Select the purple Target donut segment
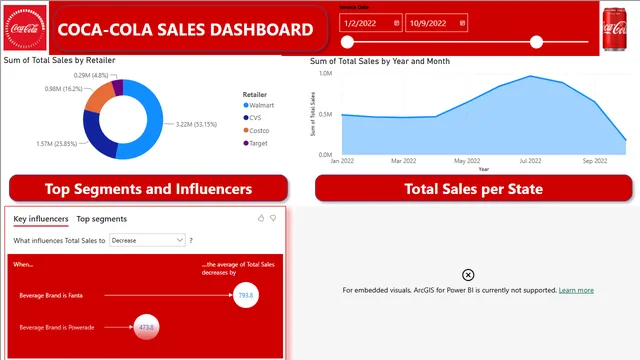Screen dimensions: 640x360 tap(118, 87)
